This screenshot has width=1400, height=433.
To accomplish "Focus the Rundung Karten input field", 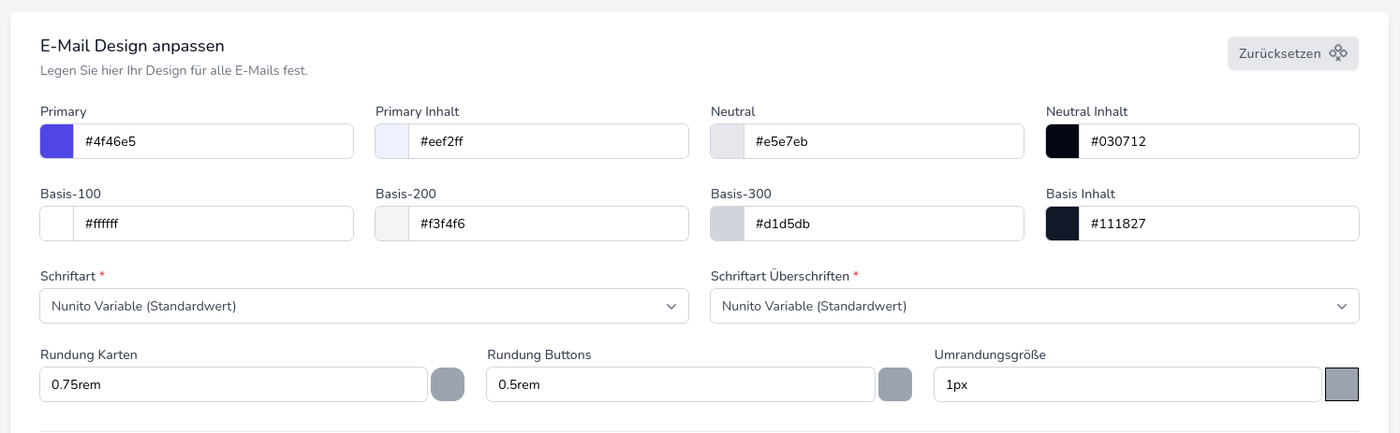I will [x=233, y=385].
